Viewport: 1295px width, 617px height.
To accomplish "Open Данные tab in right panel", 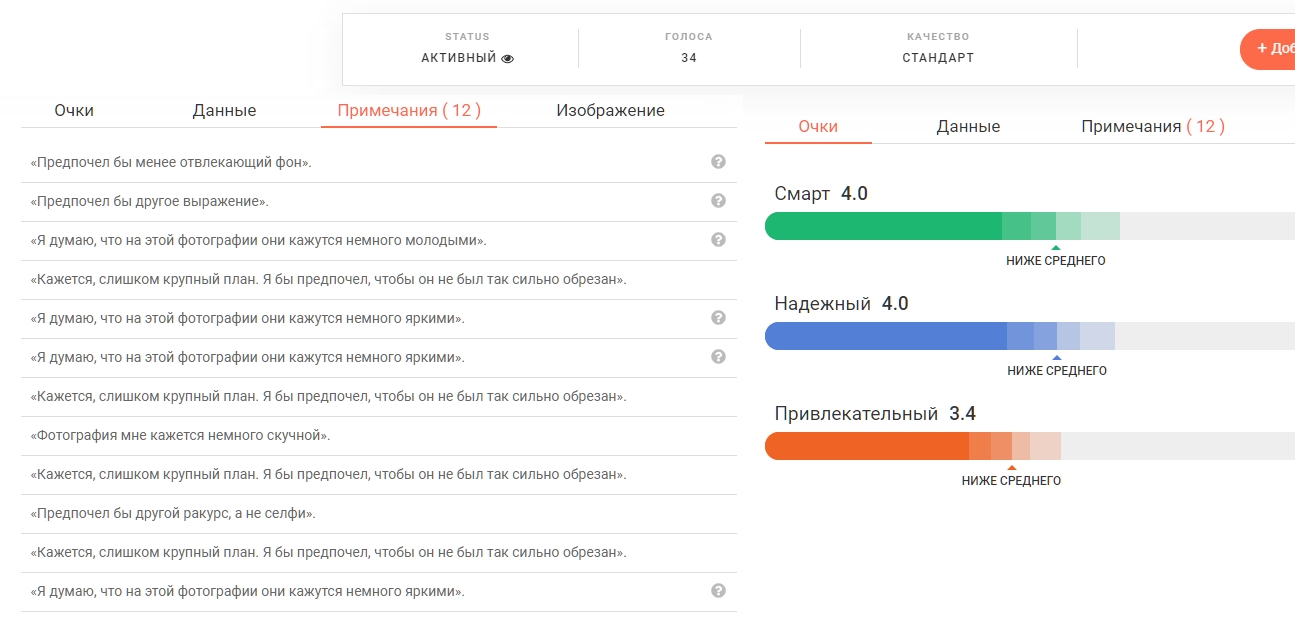I will [968, 127].
